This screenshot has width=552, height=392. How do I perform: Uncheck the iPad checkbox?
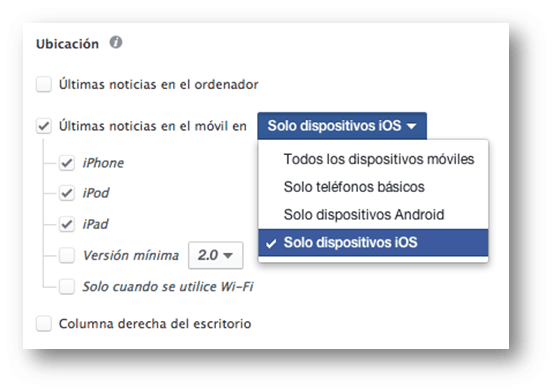[x=67, y=224]
